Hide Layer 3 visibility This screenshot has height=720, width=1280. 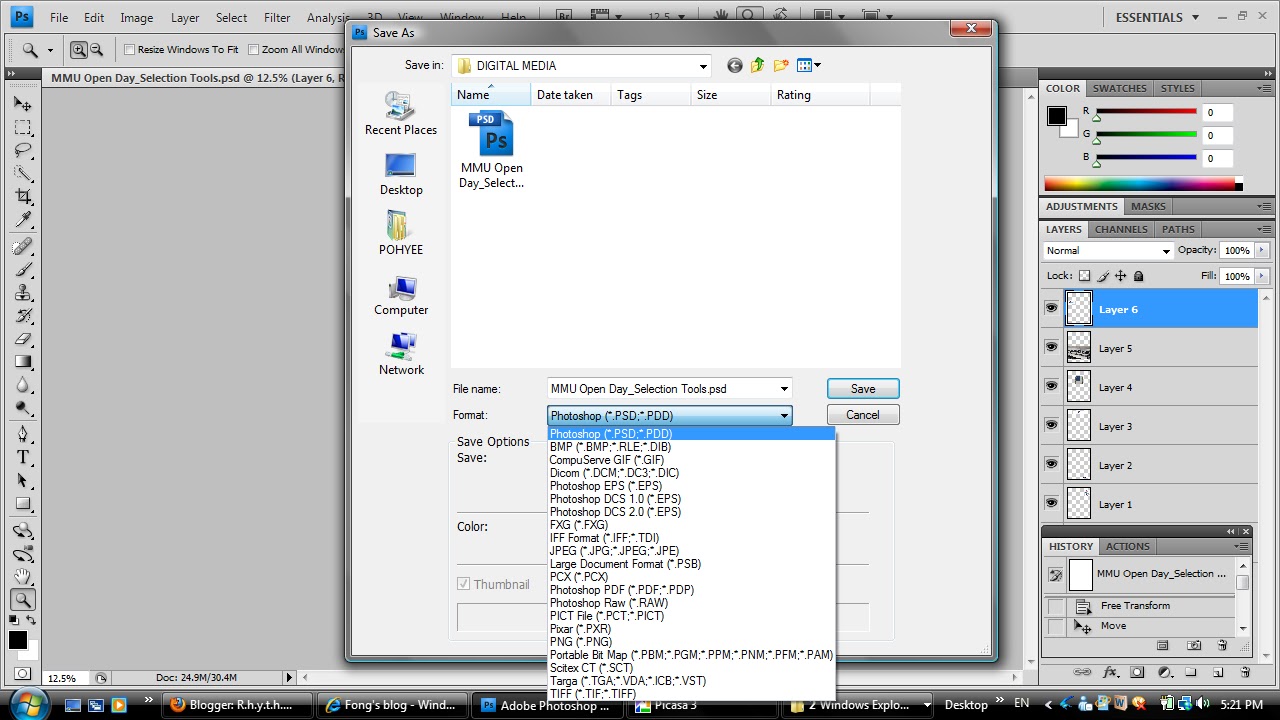1051,425
